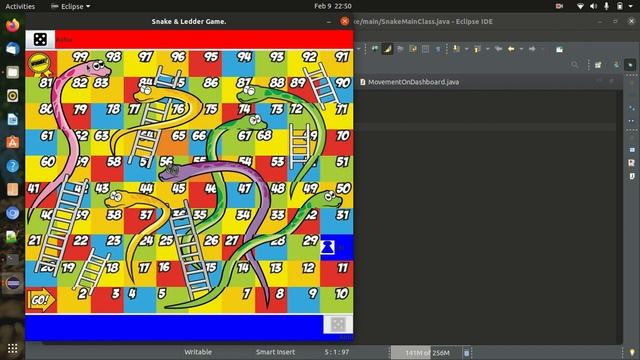Open the Terminal icon in the dock
640x360 pixels.
pos(13,260)
